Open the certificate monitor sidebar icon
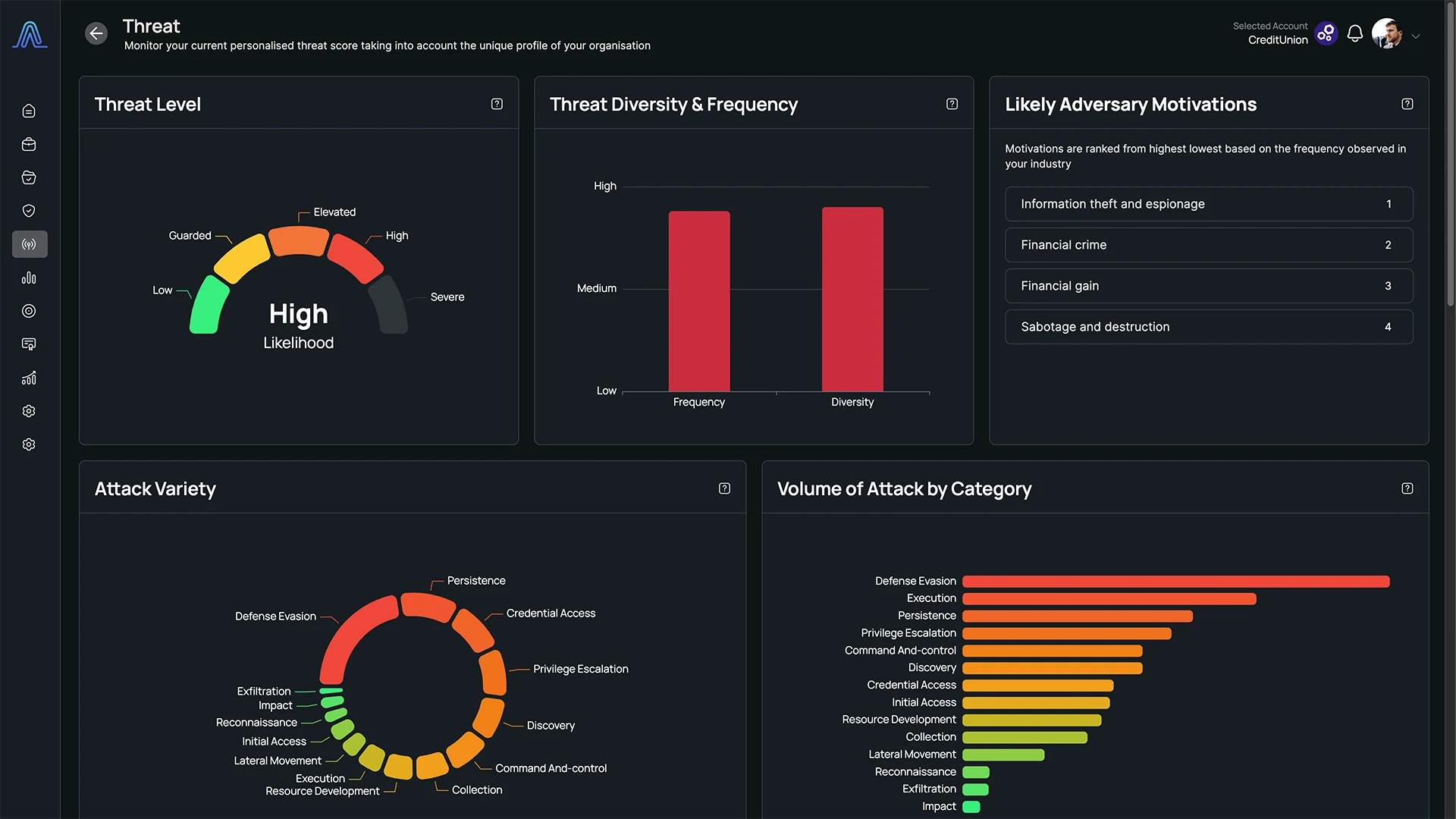Viewport: 1456px width, 819px height. pos(29,344)
